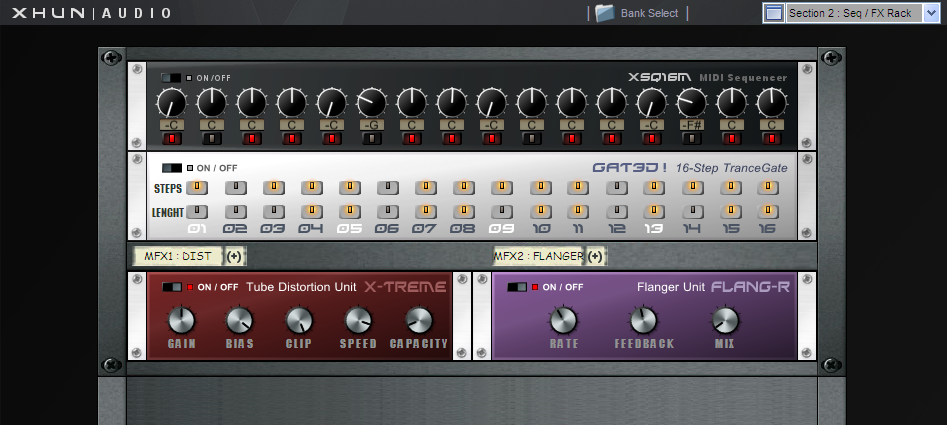Toggle TranceGate LENGHT button for step 15
The width and height of the screenshot is (947, 425).
pyautogui.click(x=731, y=211)
